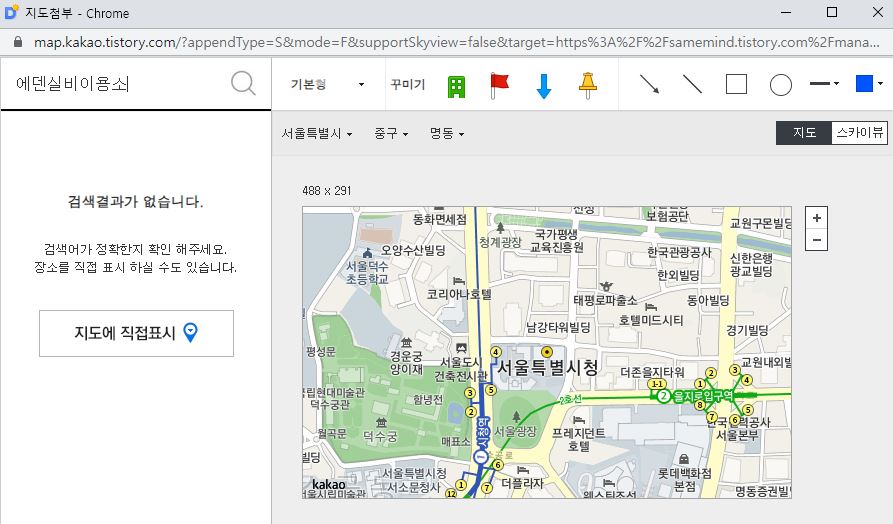
Task: Click 오양수산빌딩 label on map
Action: point(413,250)
